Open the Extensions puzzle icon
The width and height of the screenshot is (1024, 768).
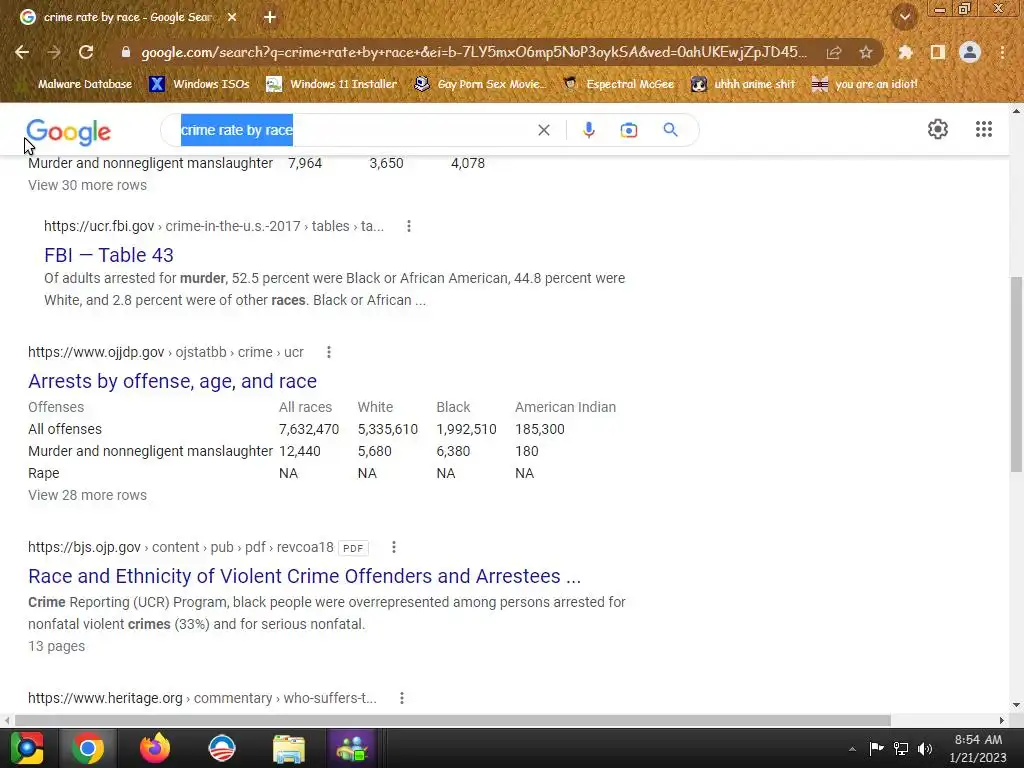pos(905,52)
